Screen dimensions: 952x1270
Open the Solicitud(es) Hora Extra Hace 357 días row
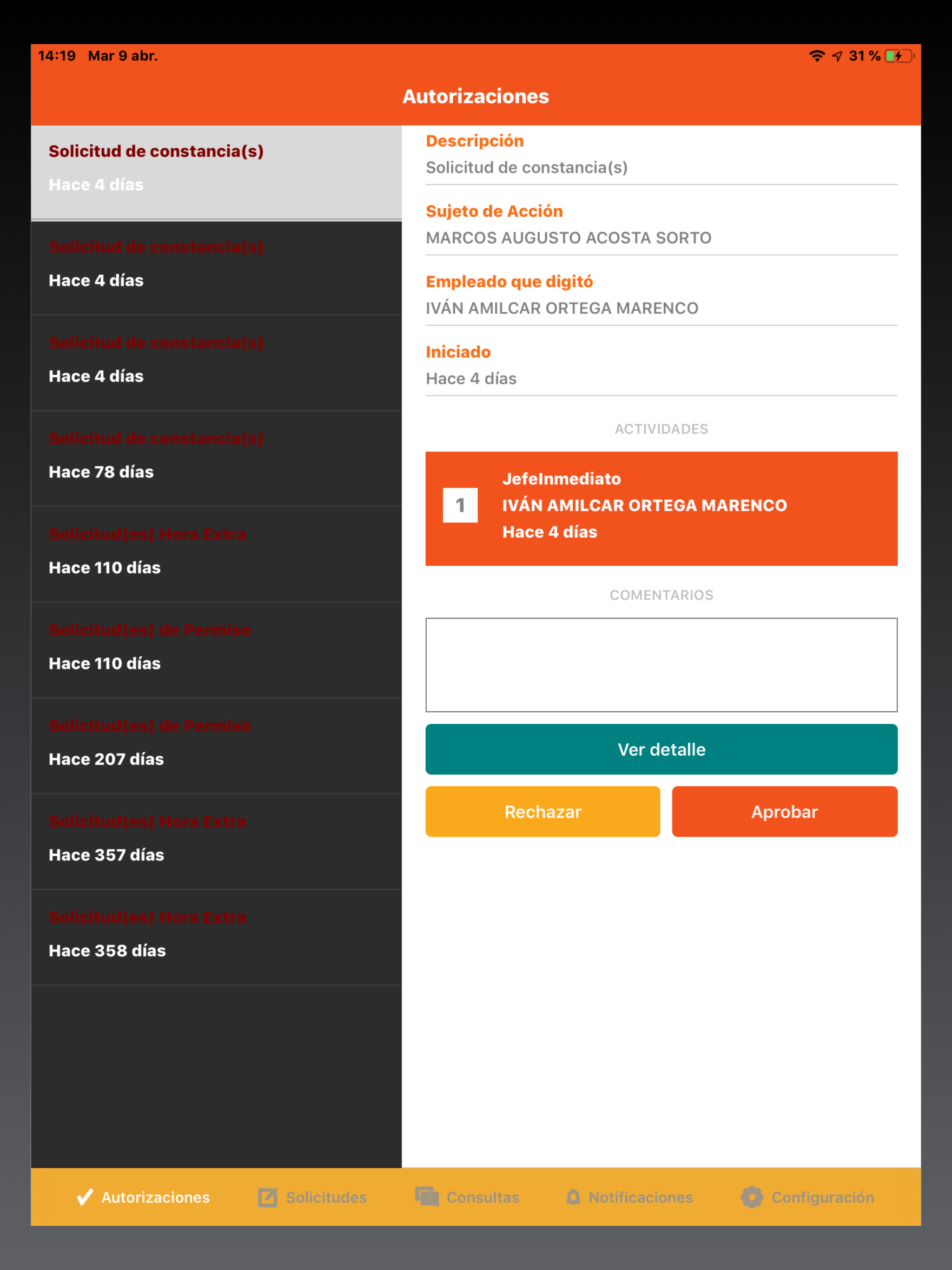pos(217,842)
